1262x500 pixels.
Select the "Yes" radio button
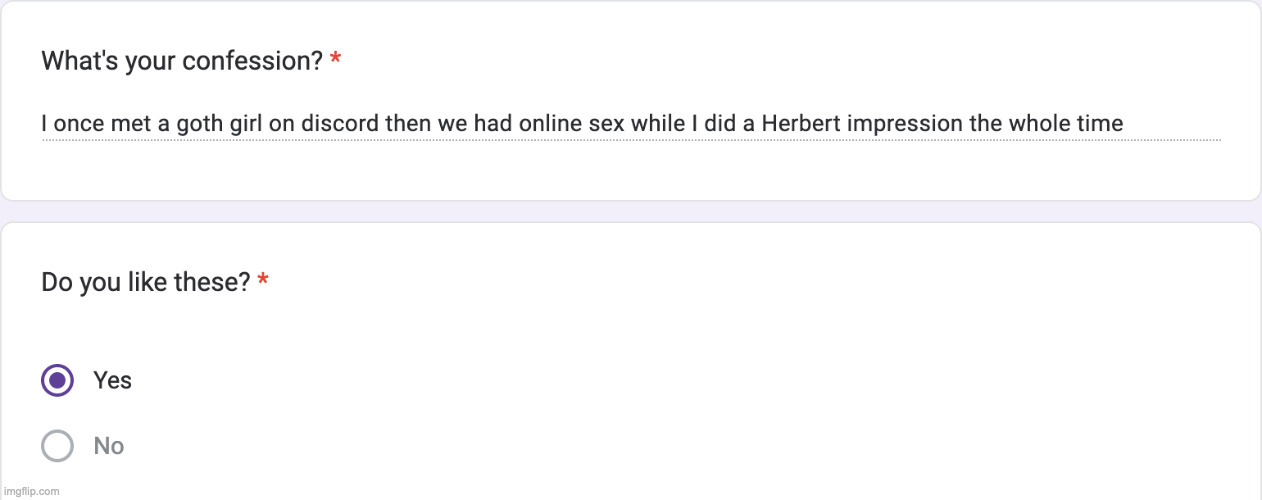point(57,381)
